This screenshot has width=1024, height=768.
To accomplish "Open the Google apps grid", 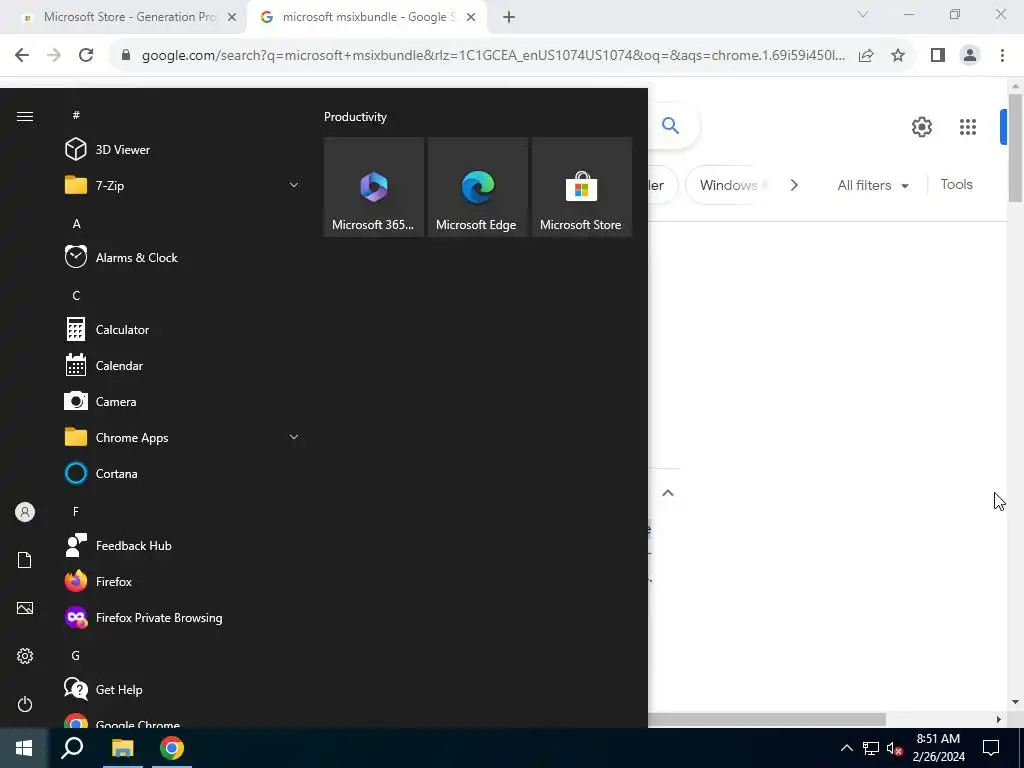I will coord(968,127).
